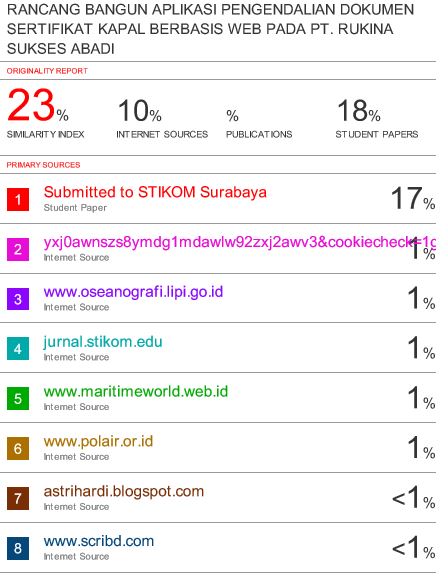Open www.maritimeworld.web.id source link
Image resolution: width=448 pixels, height=583 pixels.
pyautogui.click(x=136, y=392)
